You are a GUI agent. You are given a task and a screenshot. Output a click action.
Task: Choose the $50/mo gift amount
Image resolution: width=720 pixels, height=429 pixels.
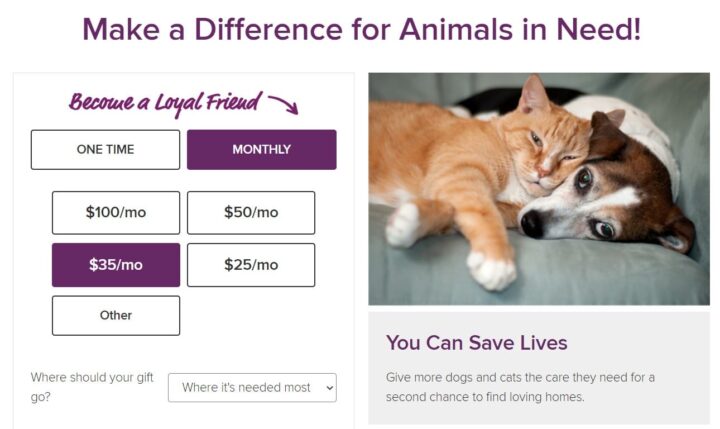pos(251,213)
